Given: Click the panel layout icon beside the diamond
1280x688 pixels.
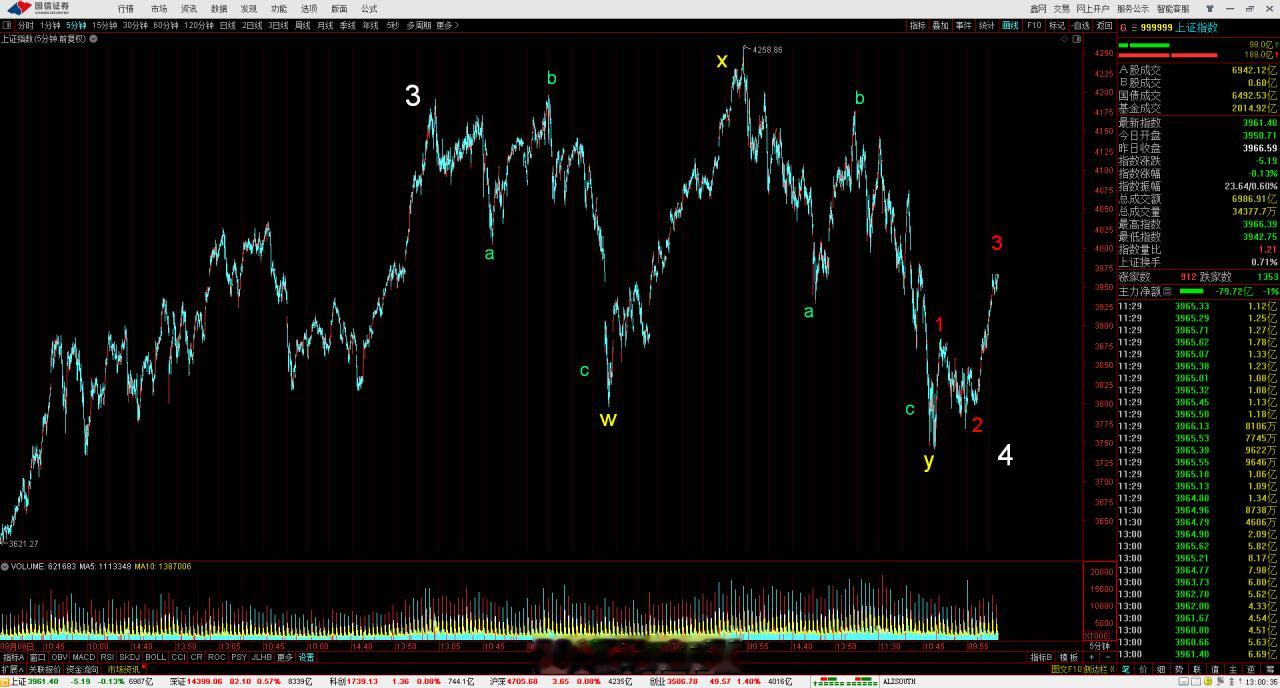Looking at the screenshot, I should 1077,39.
